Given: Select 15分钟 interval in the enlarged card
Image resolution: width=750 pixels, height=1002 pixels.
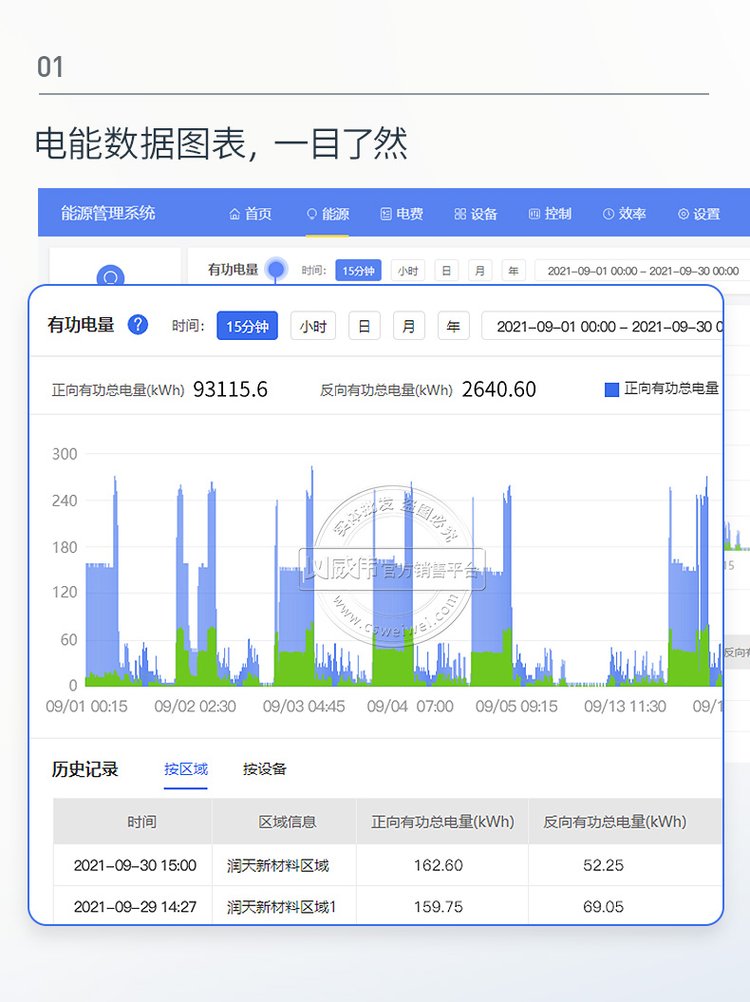Looking at the screenshot, I should (247, 326).
